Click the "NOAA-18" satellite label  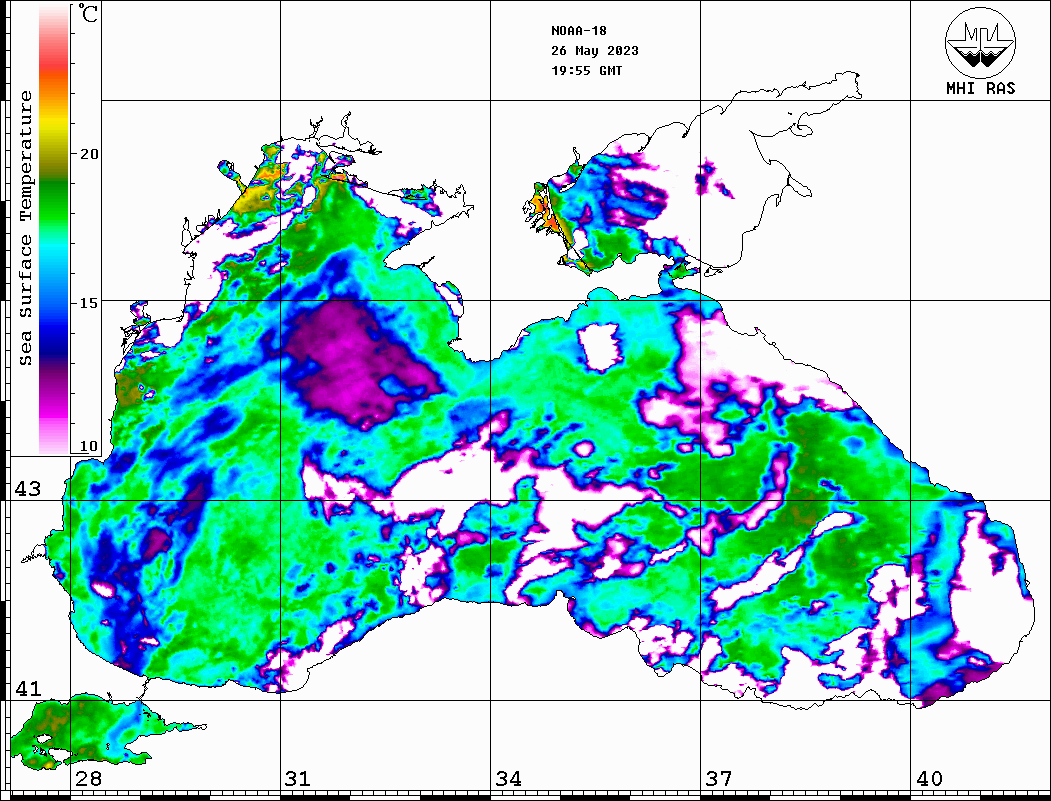click(578, 31)
